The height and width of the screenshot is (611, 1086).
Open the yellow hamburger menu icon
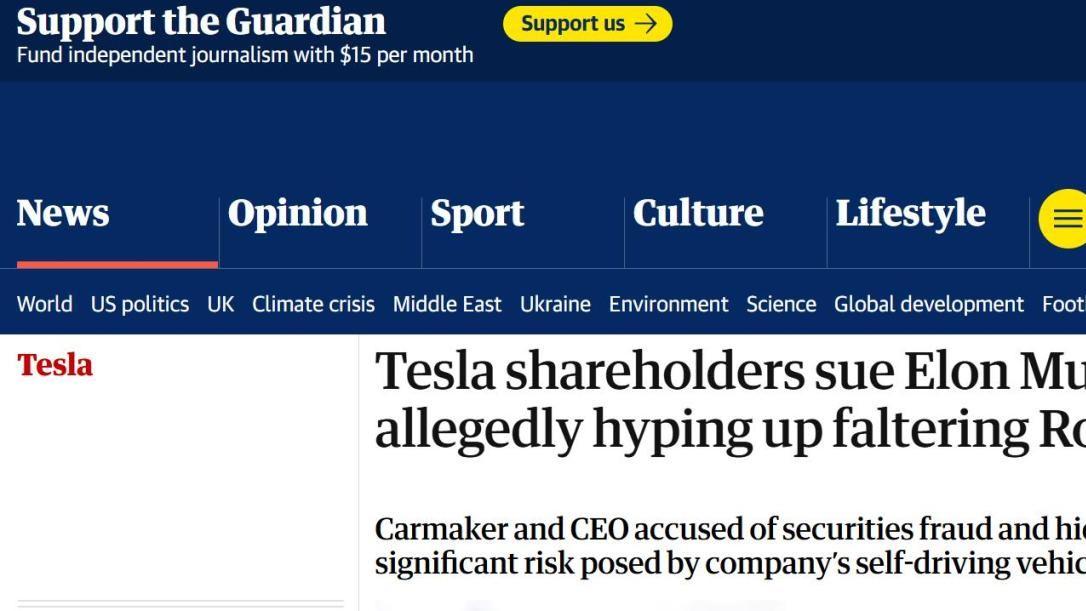pyautogui.click(x=1066, y=218)
